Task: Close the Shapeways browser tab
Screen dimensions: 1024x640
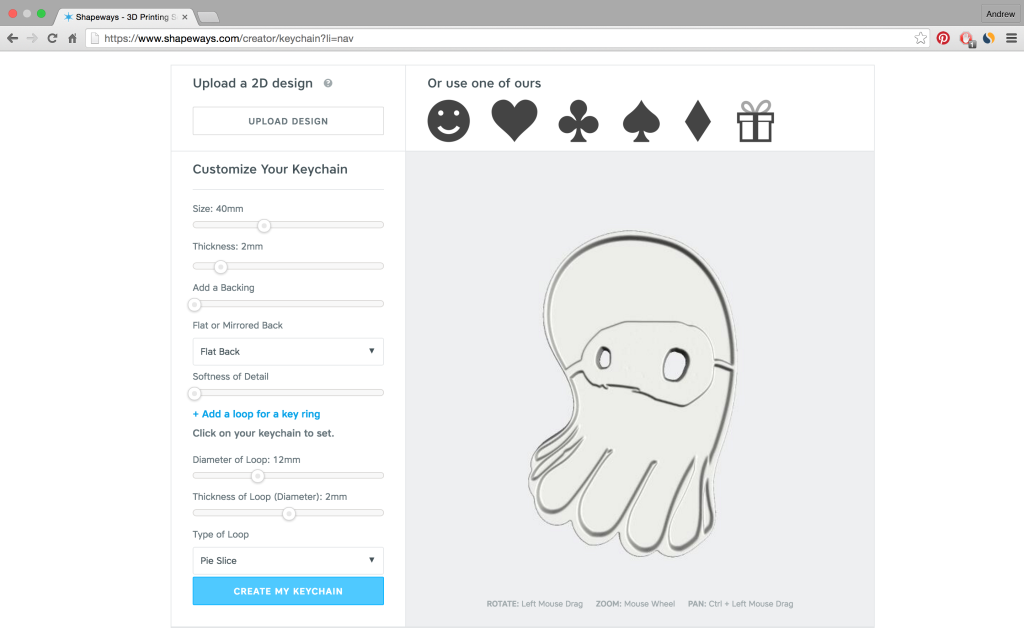Action: coord(185,17)
